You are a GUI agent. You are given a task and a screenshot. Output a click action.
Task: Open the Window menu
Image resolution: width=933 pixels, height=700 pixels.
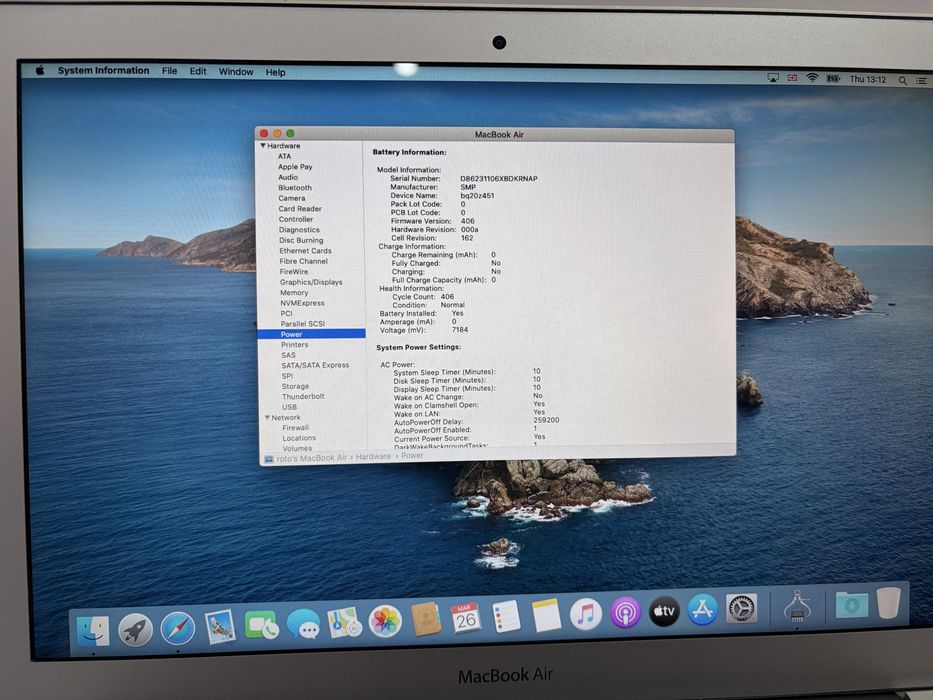click(x=236, y=71)
